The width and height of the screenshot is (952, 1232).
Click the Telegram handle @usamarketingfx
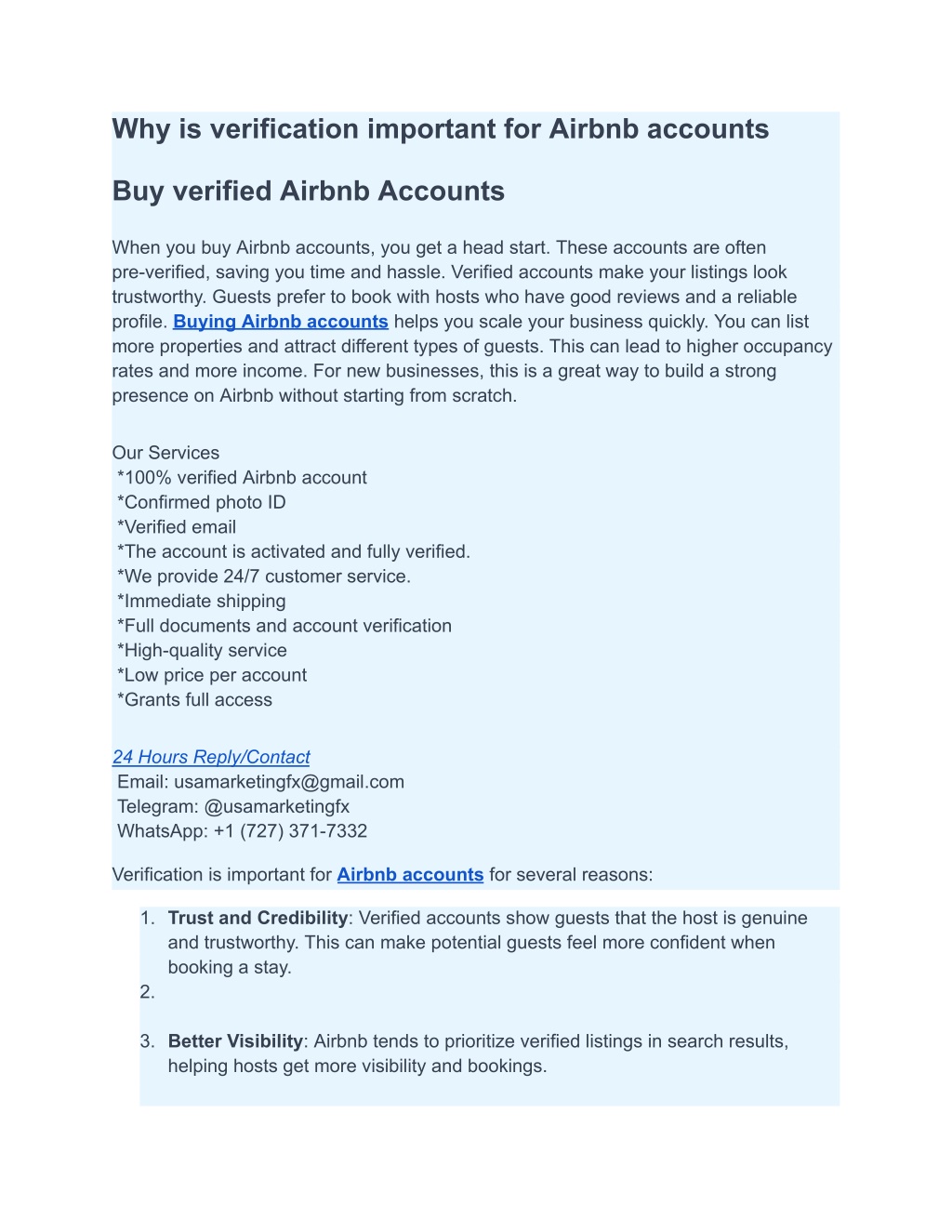pos(277,807)
